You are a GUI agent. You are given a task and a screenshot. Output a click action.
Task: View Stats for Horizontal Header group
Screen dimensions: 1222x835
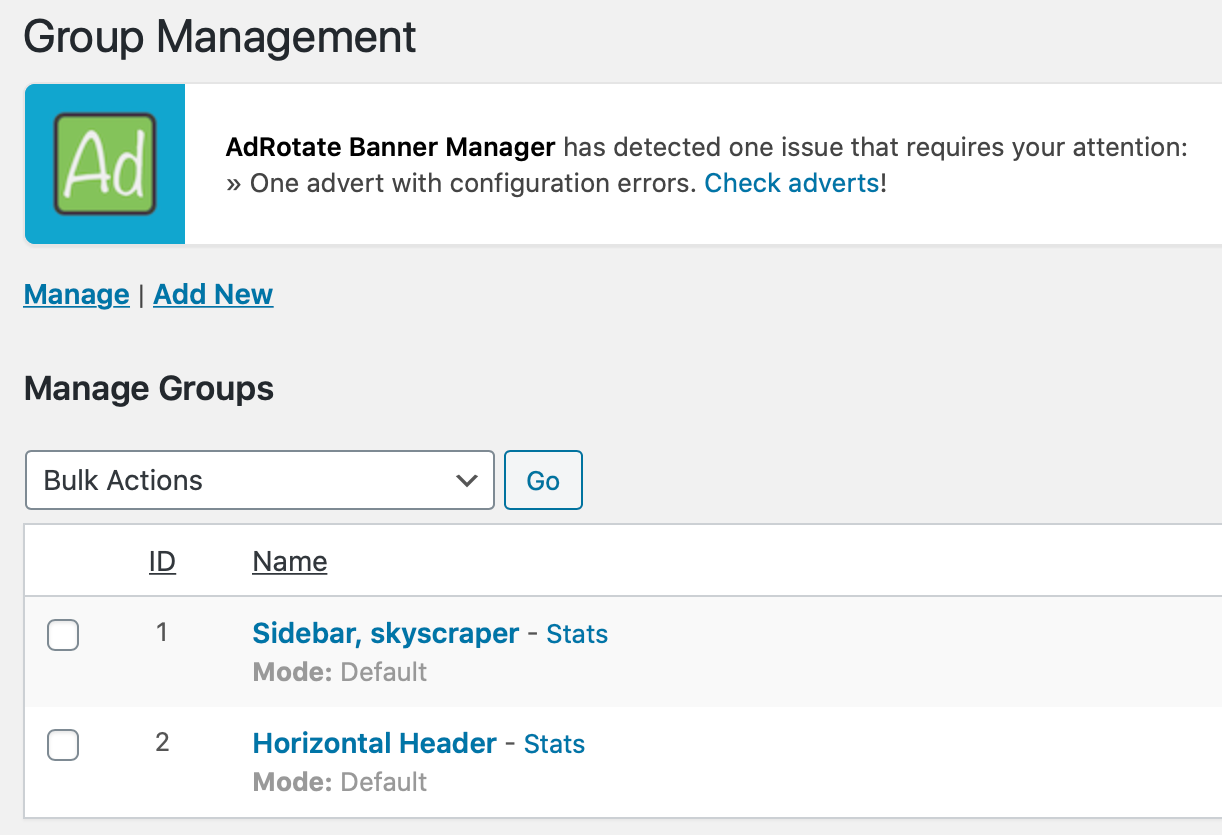coord(554,744)
